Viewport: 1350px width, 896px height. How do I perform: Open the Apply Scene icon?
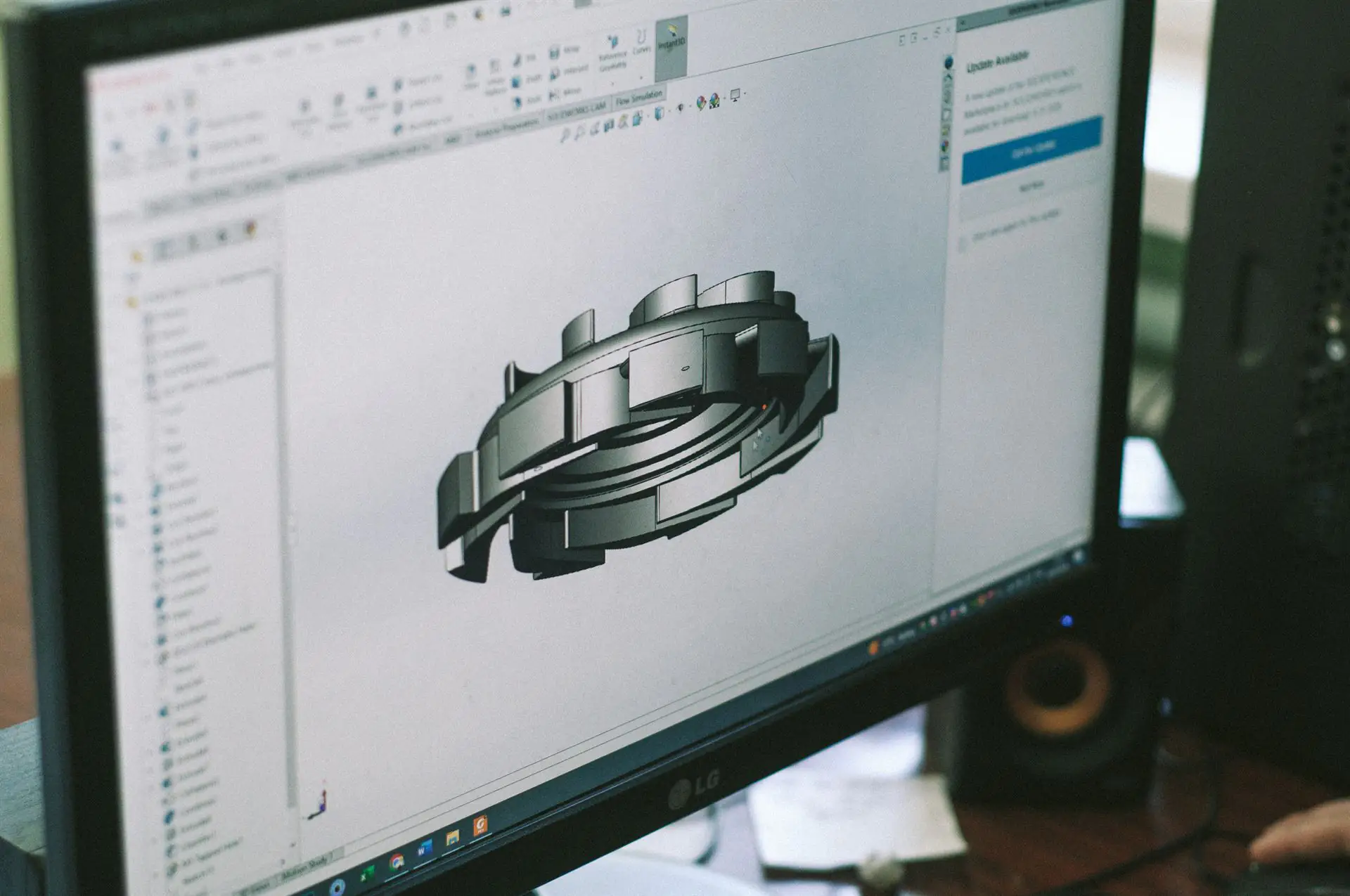pyautogui.click(x=714, y=100)
